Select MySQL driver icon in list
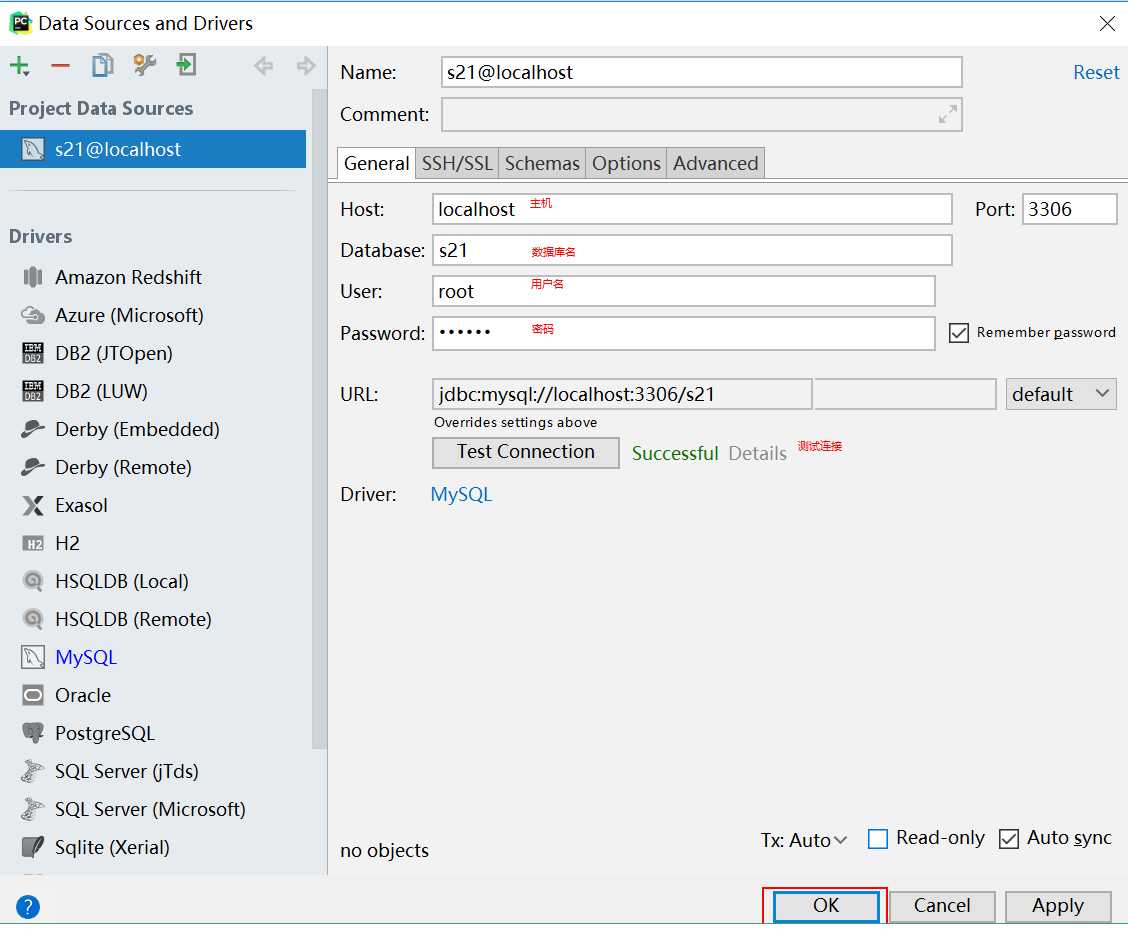The width and height of the screenshot is (1128, 932). (x=33, y=657)
